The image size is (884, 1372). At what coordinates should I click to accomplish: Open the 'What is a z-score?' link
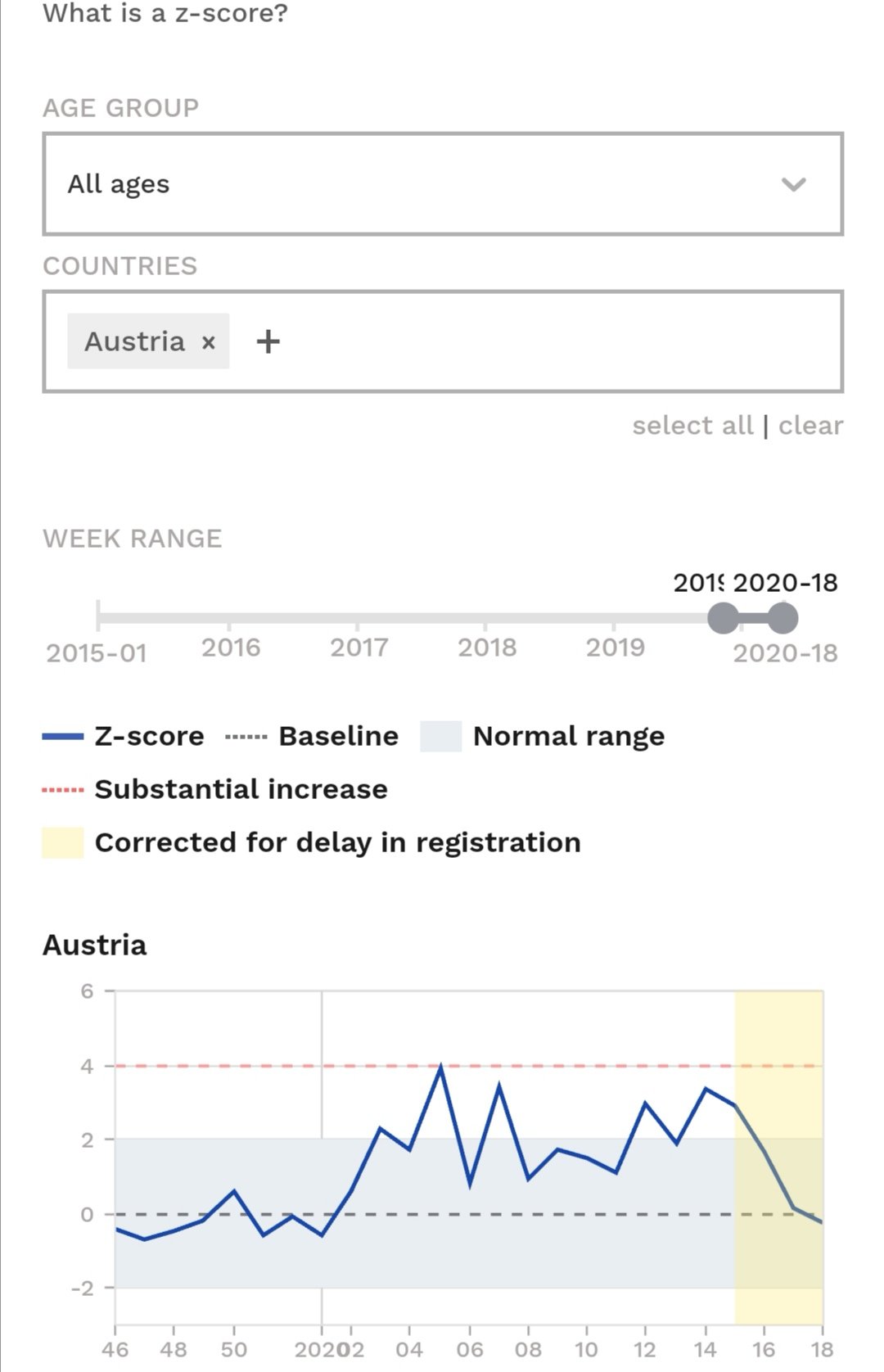click(165, 13)
